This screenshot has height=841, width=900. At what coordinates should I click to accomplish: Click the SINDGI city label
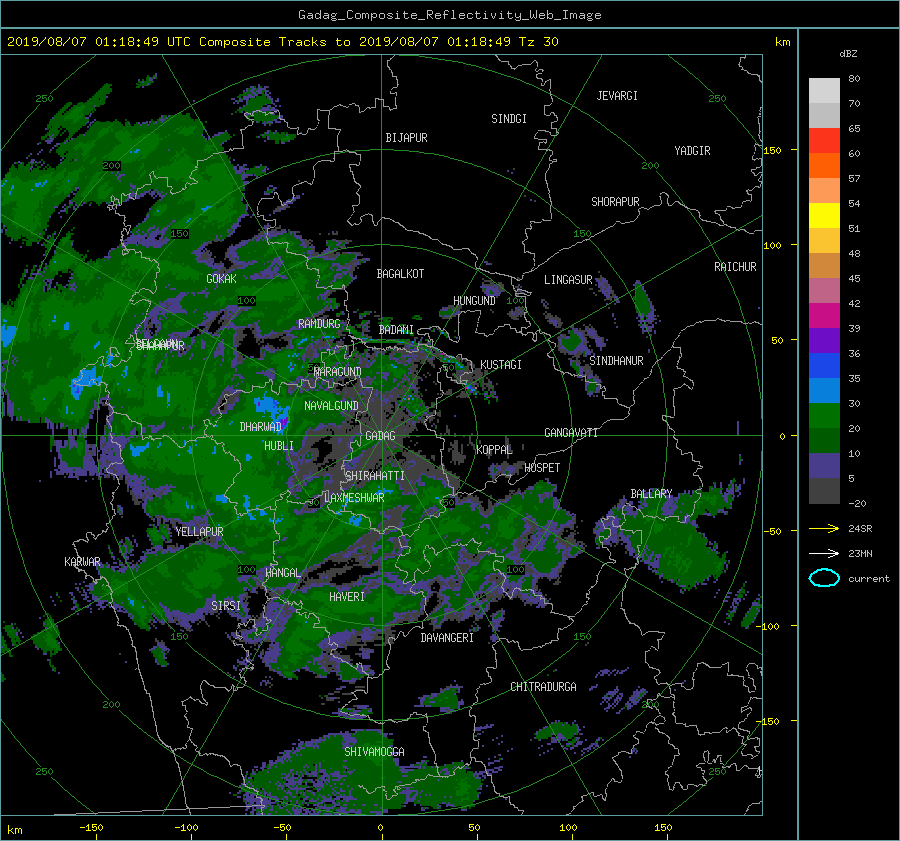click(509, 119)
